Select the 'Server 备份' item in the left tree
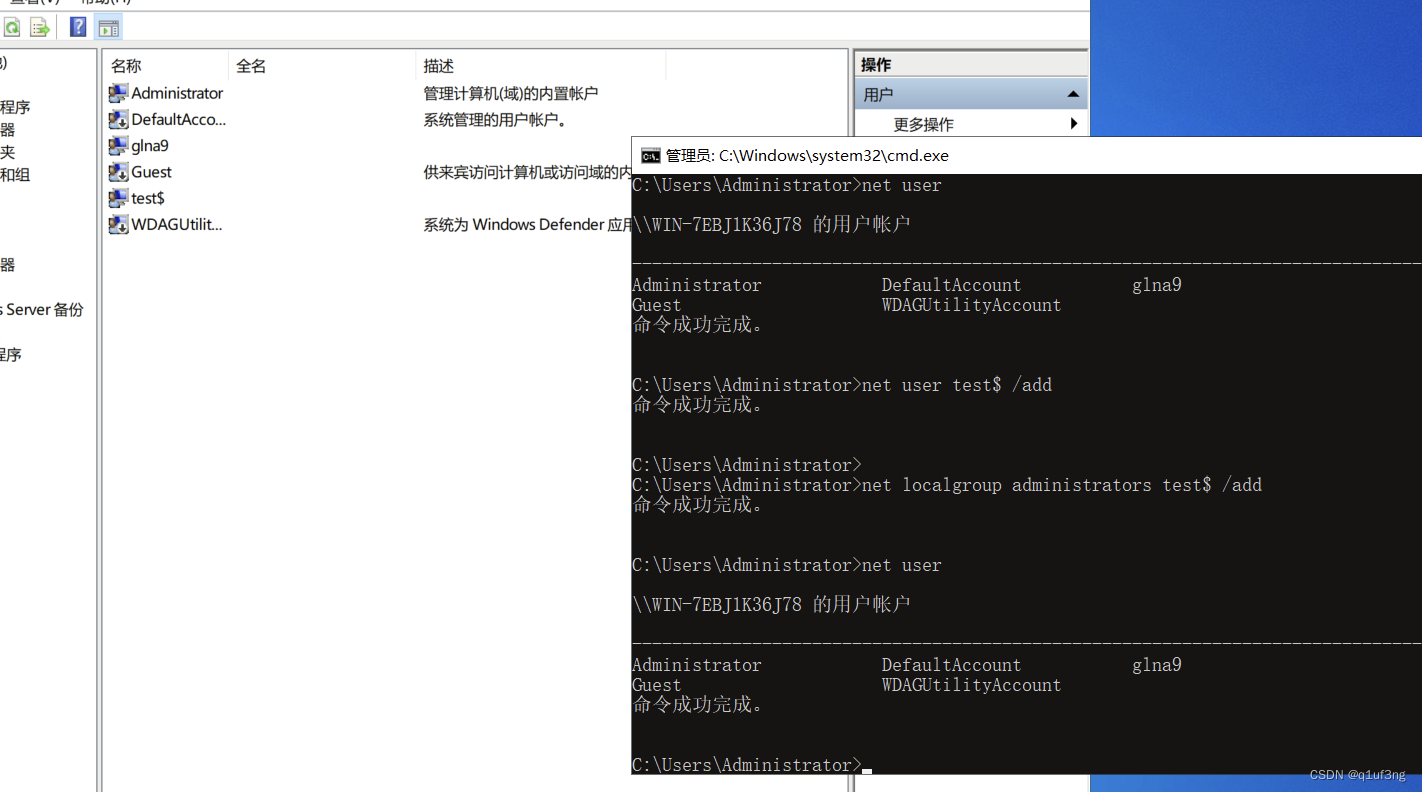Viewport: 1422px width, 792px height. (42, 310)
